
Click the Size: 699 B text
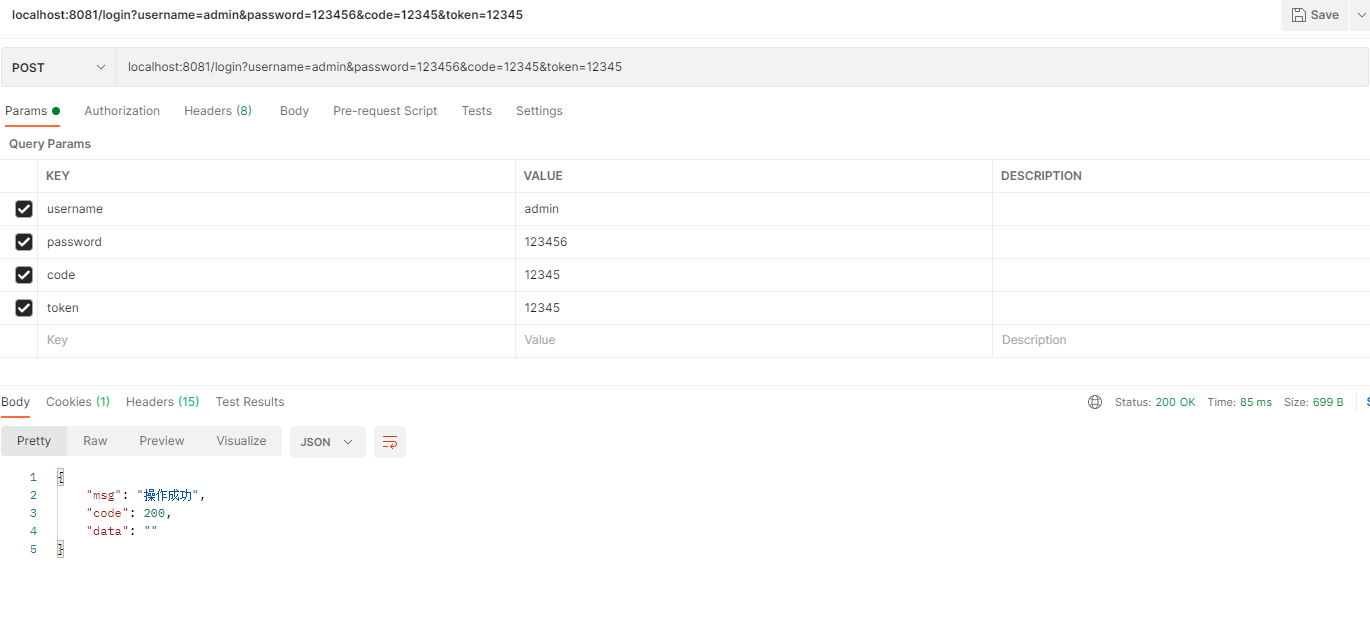pos(1314,402)
